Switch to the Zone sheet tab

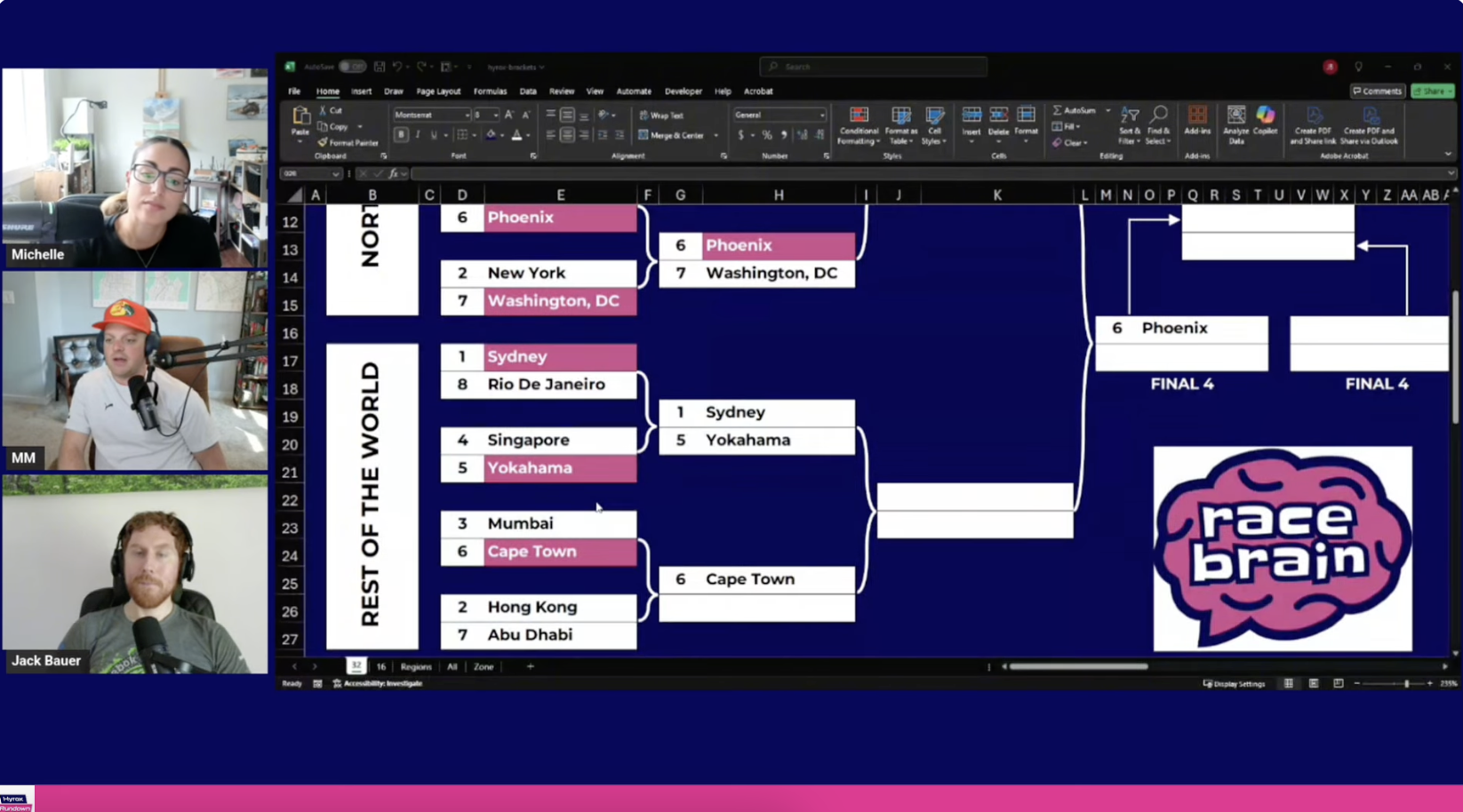(x=484, y=666)
